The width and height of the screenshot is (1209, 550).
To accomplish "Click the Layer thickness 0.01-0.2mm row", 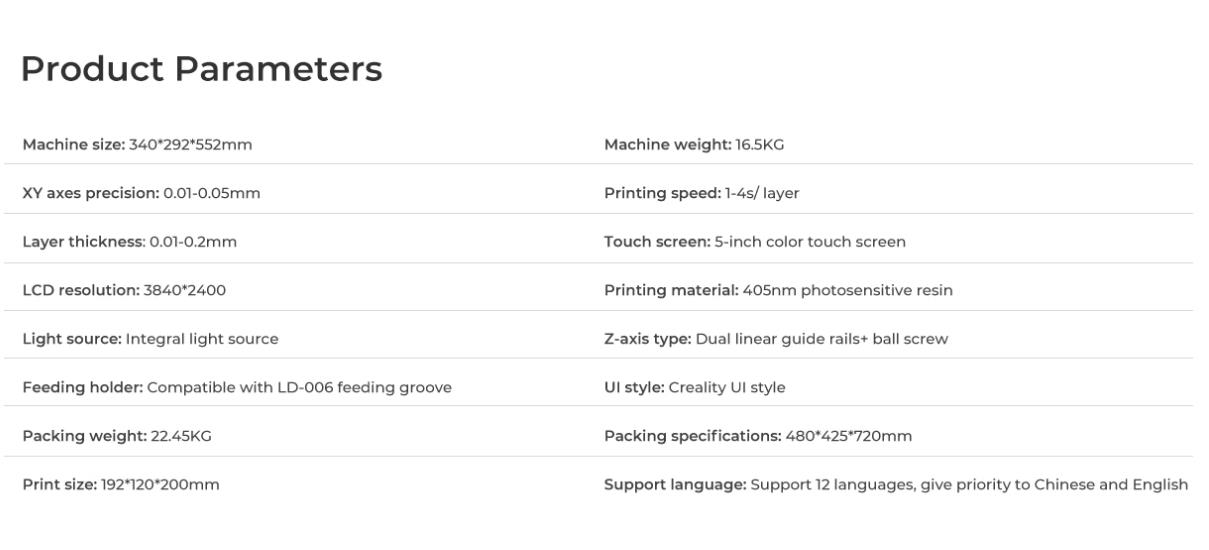I will tap(129, 241).
